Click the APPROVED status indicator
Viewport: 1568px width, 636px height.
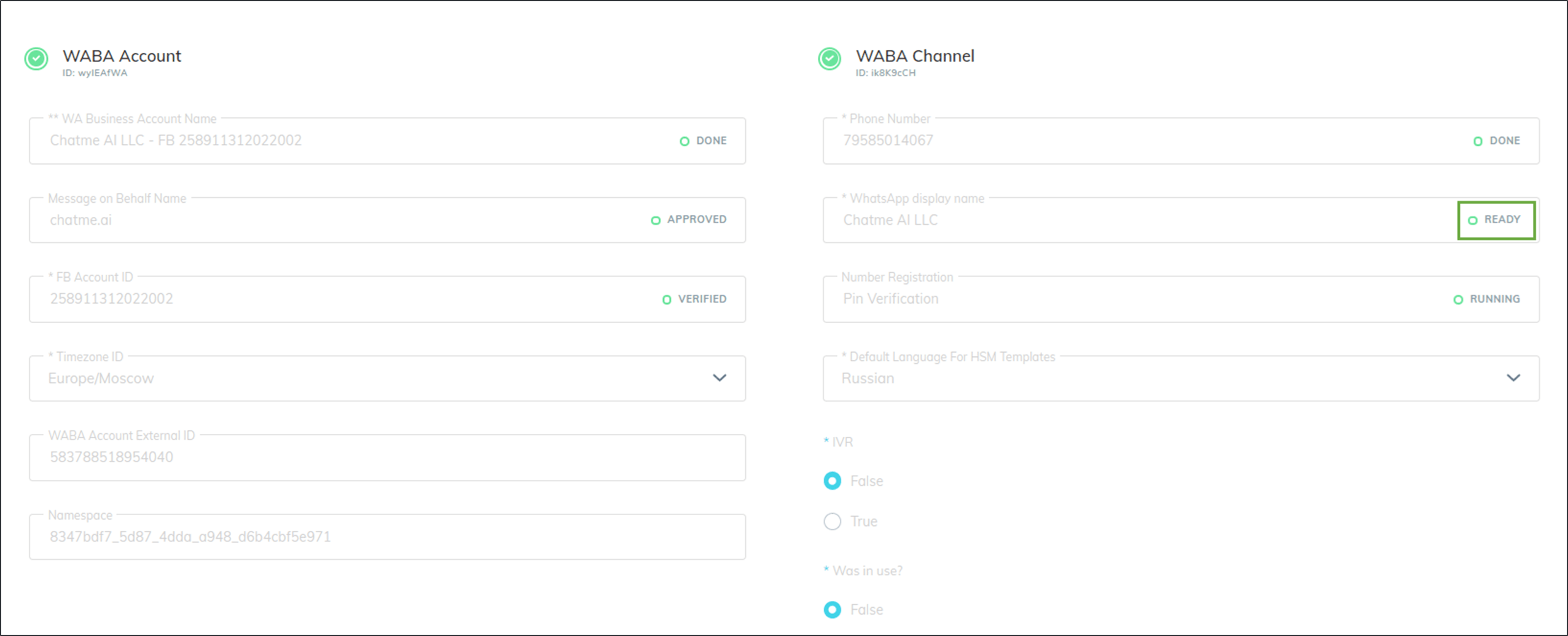click(x=689, y=219)
